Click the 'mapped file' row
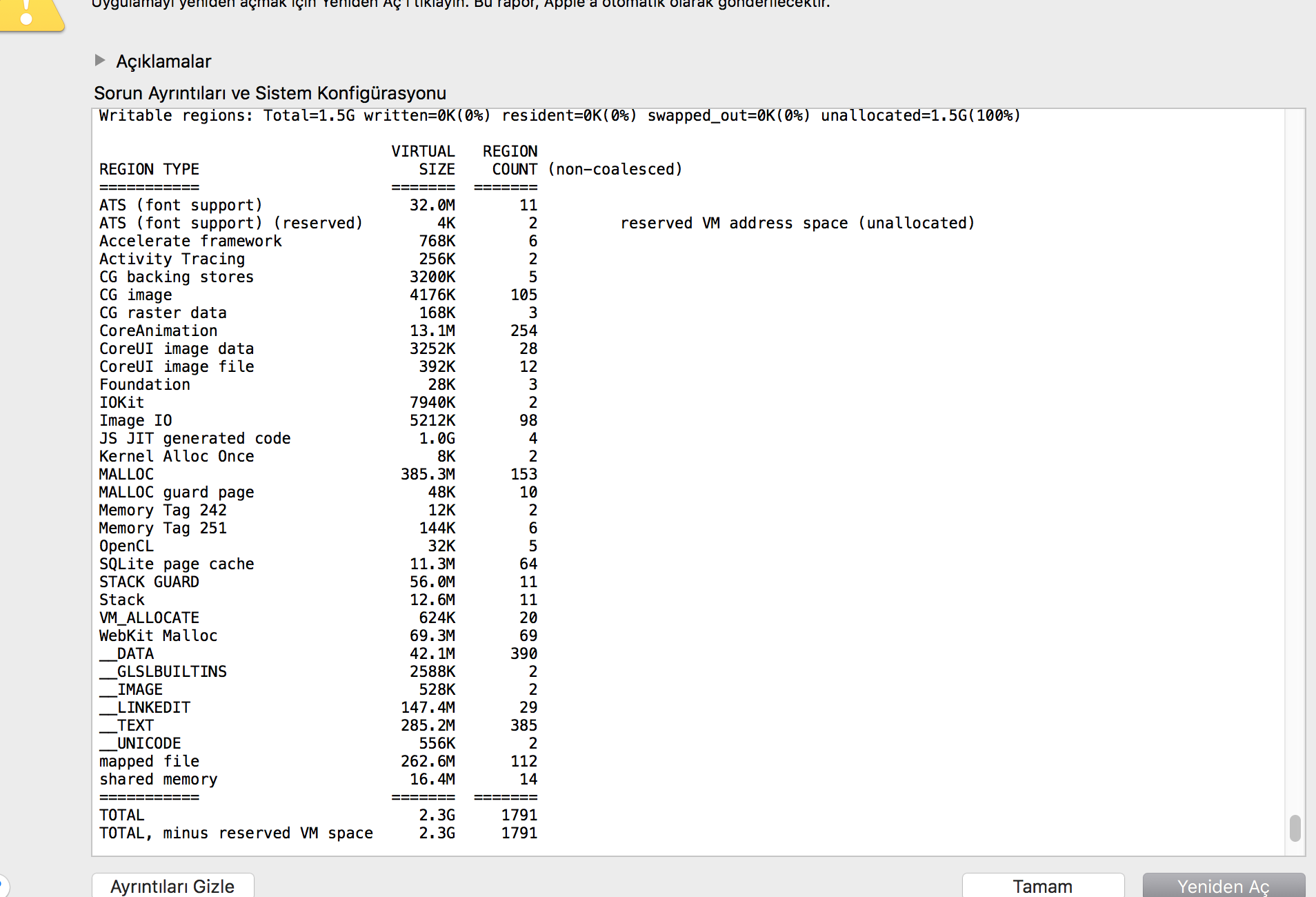 [318, 761]
